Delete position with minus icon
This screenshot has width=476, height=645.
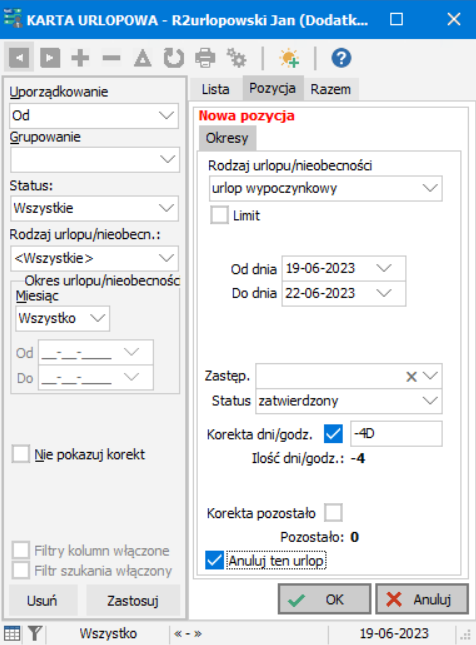[111, 58]
